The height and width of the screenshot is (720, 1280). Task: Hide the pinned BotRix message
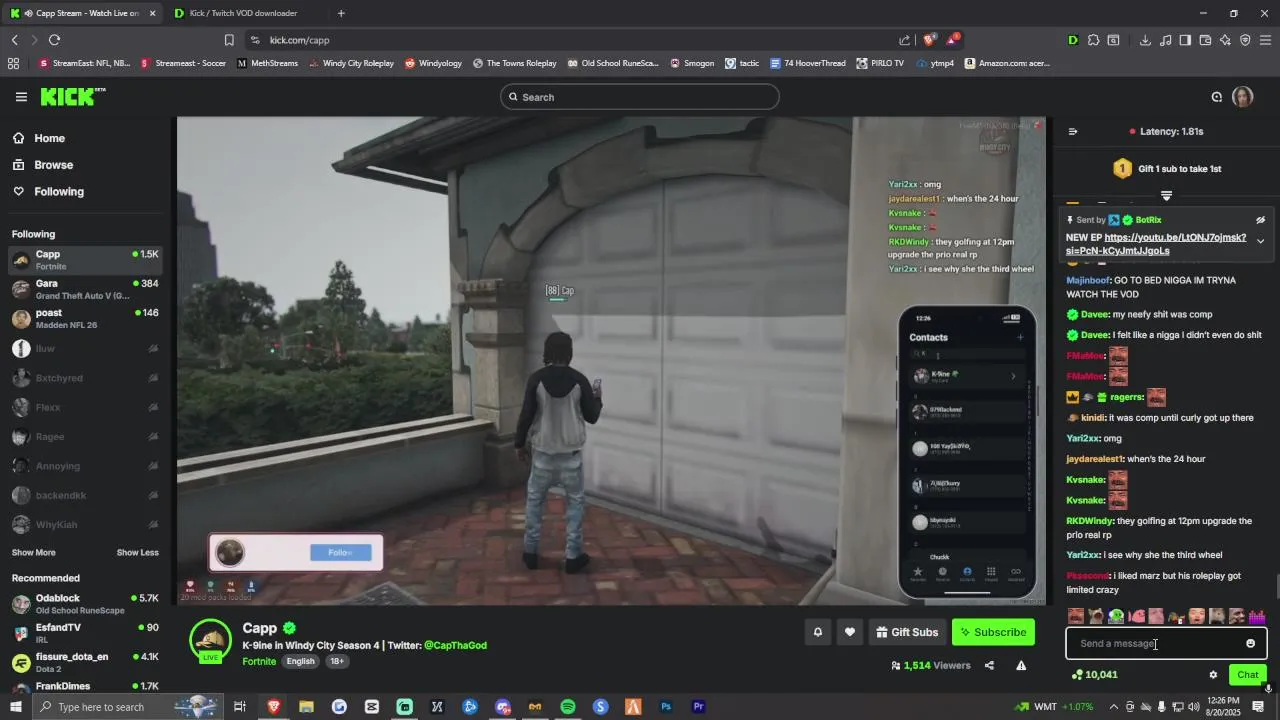1260,220
